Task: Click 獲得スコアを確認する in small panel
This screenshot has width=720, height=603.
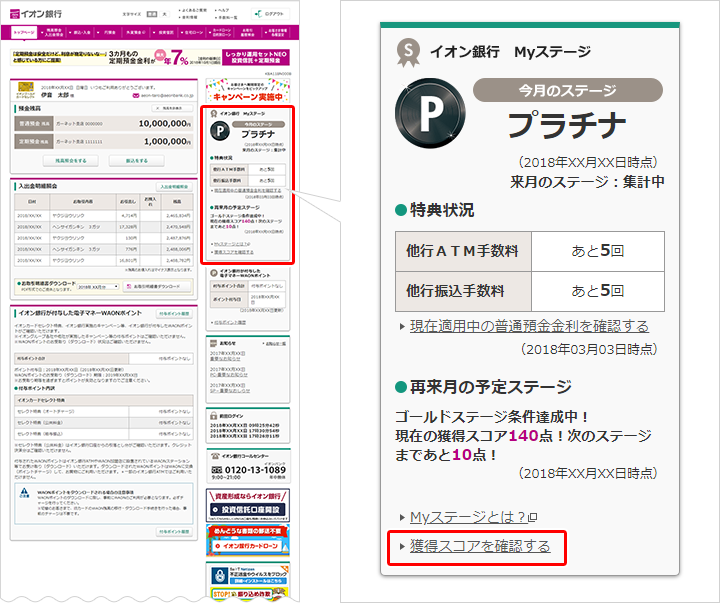Action: tap(234, 252)
